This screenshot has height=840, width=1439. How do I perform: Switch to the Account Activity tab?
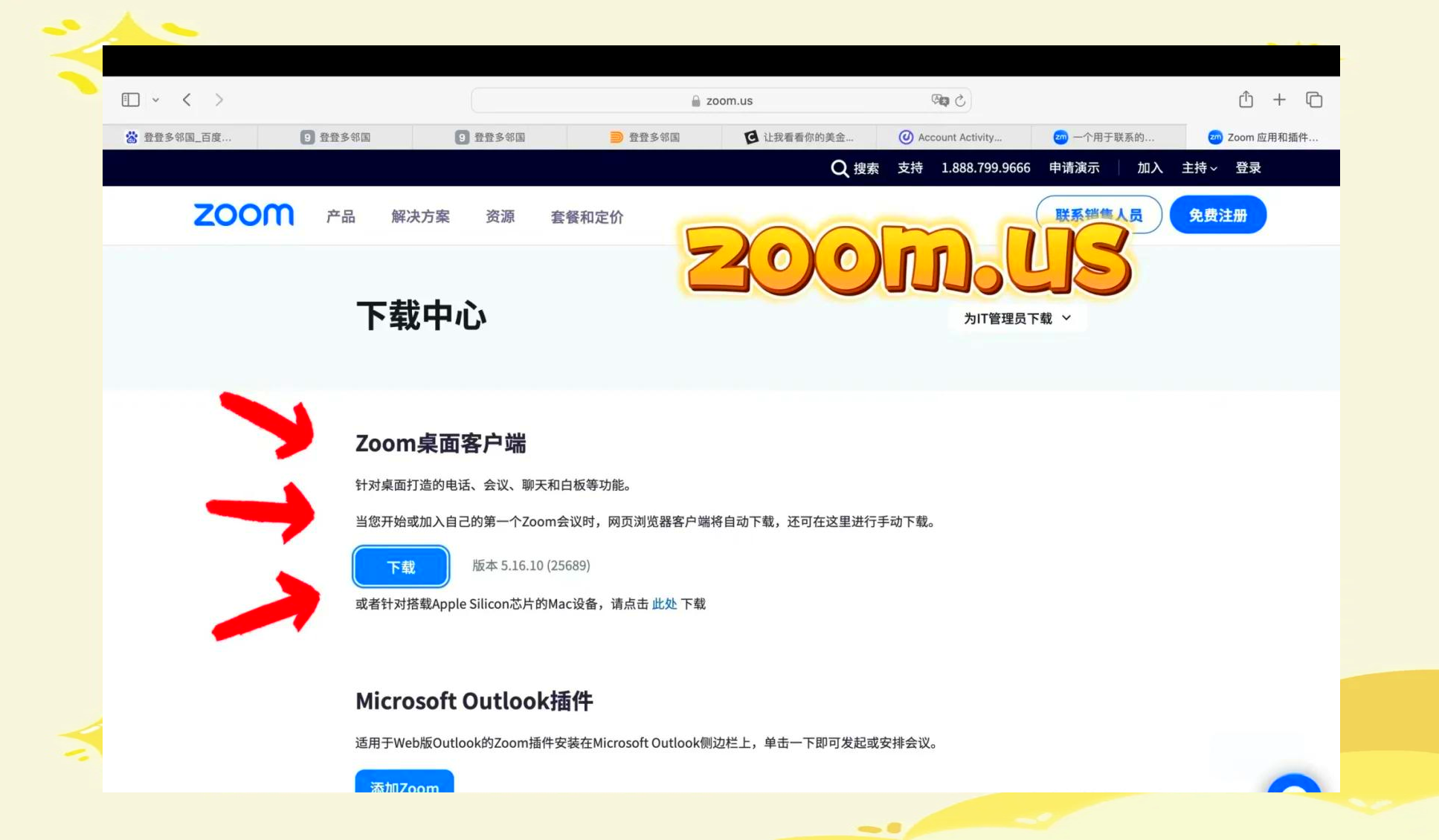pos(954,137)
